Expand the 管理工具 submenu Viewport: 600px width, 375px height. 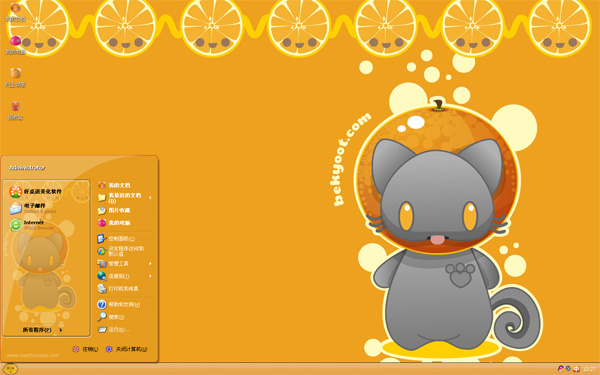point(125,264)
